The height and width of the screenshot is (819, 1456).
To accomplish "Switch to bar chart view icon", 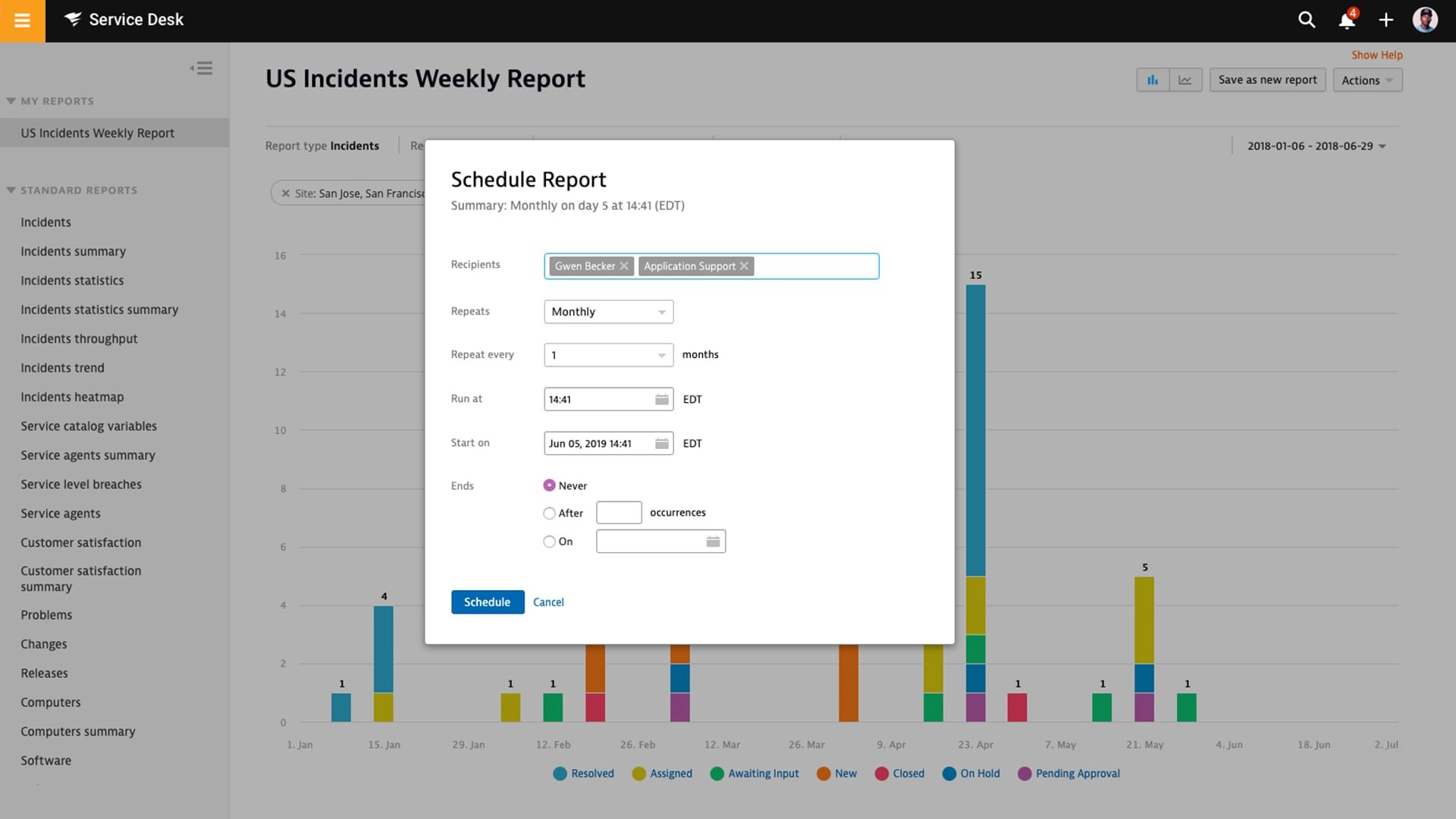I will [x=1153, y=80].
